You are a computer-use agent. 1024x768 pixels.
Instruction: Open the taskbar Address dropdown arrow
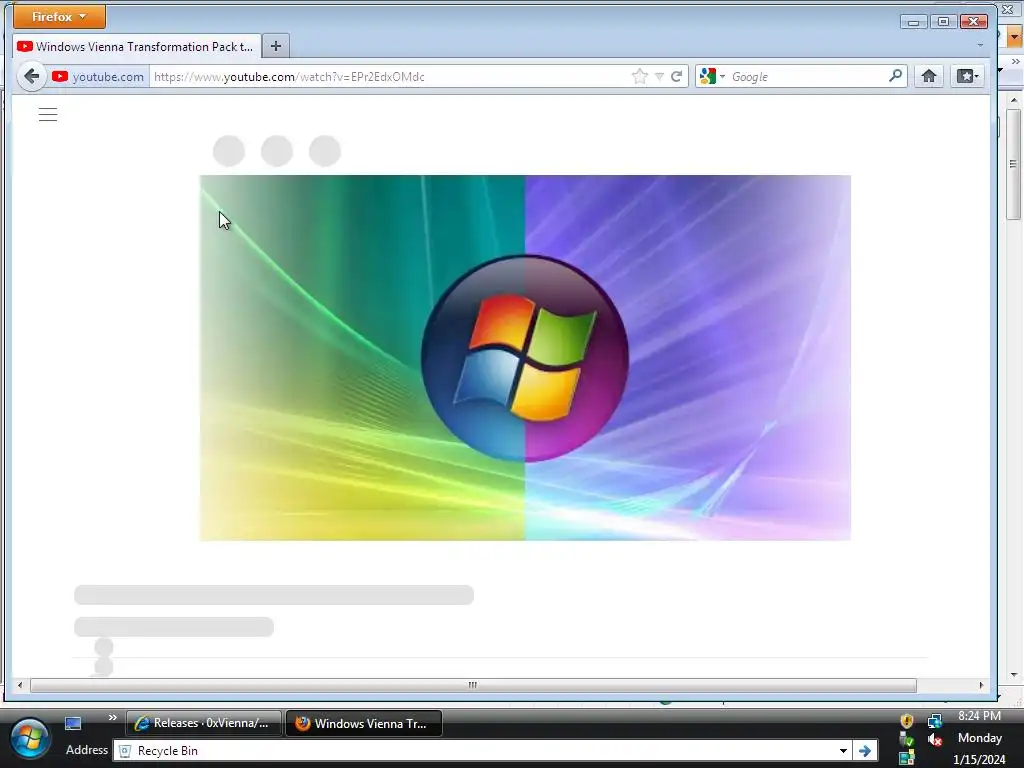843,751
